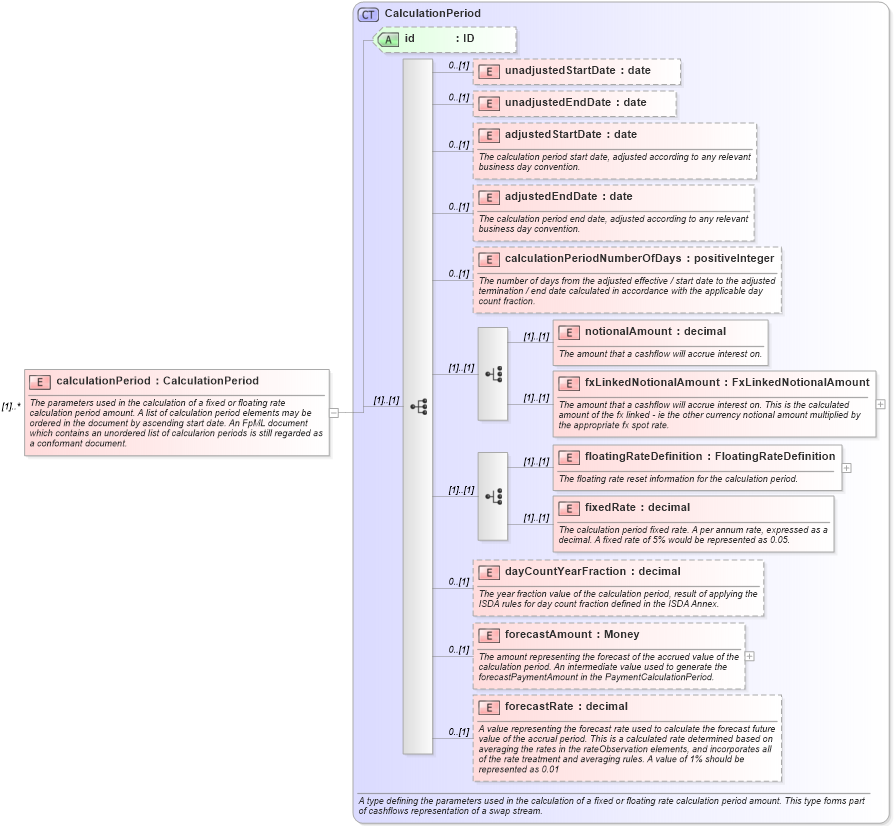
Task: Select the unadjustedStartDate element icon
Action: (x=487, y=71)
